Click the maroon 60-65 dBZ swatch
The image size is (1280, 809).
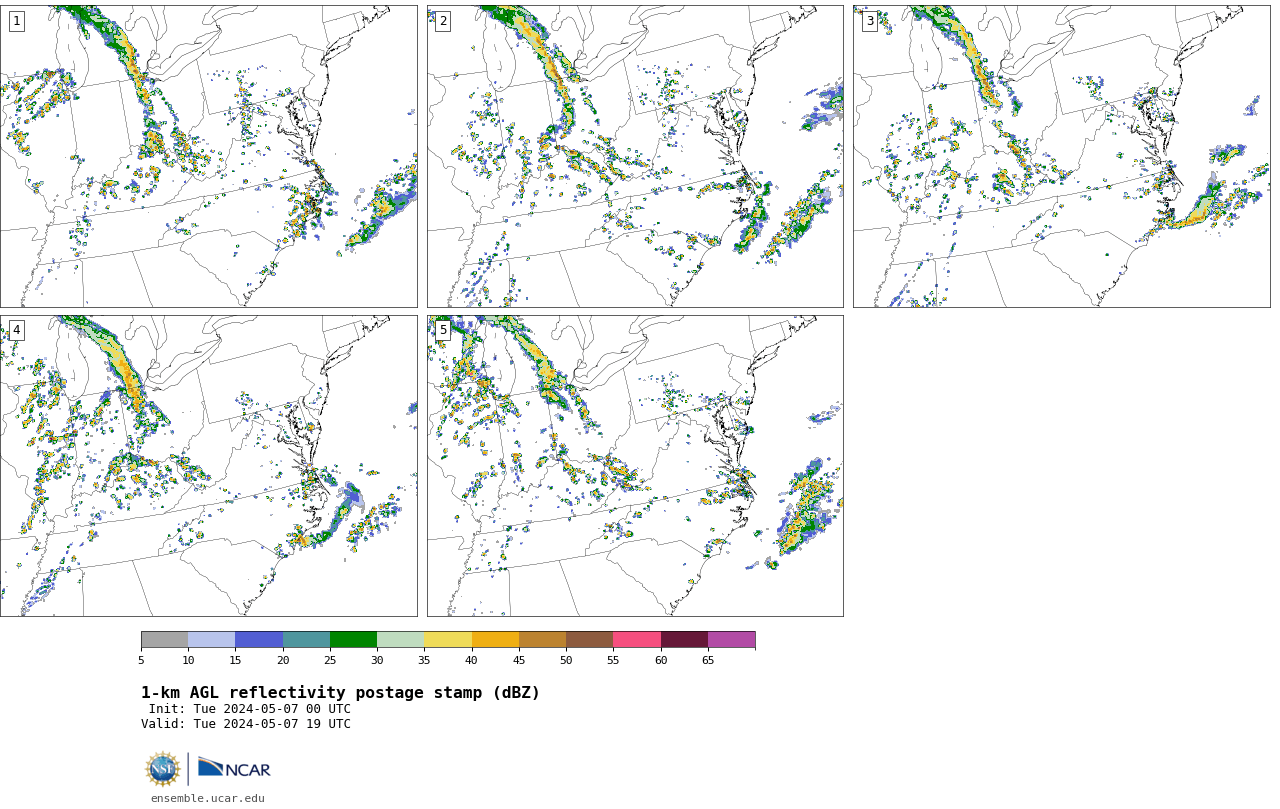pos(684,640)
